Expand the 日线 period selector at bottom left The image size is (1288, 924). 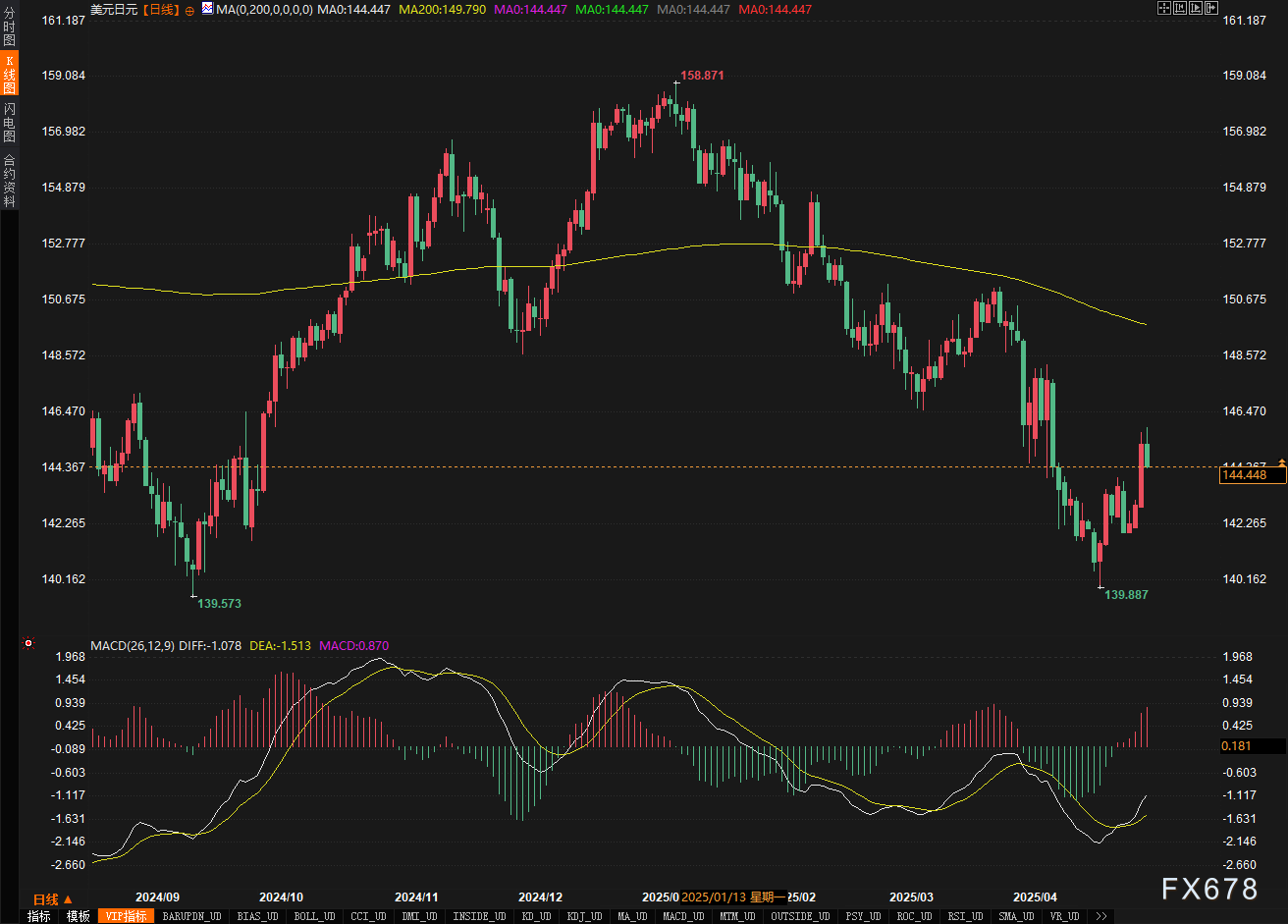[46, 898]
